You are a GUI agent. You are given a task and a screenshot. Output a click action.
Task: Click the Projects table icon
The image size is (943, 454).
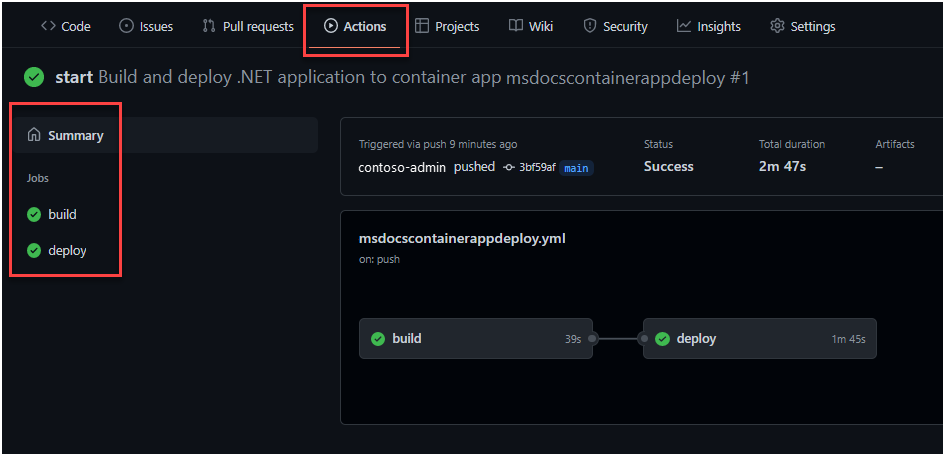(422, 26)
